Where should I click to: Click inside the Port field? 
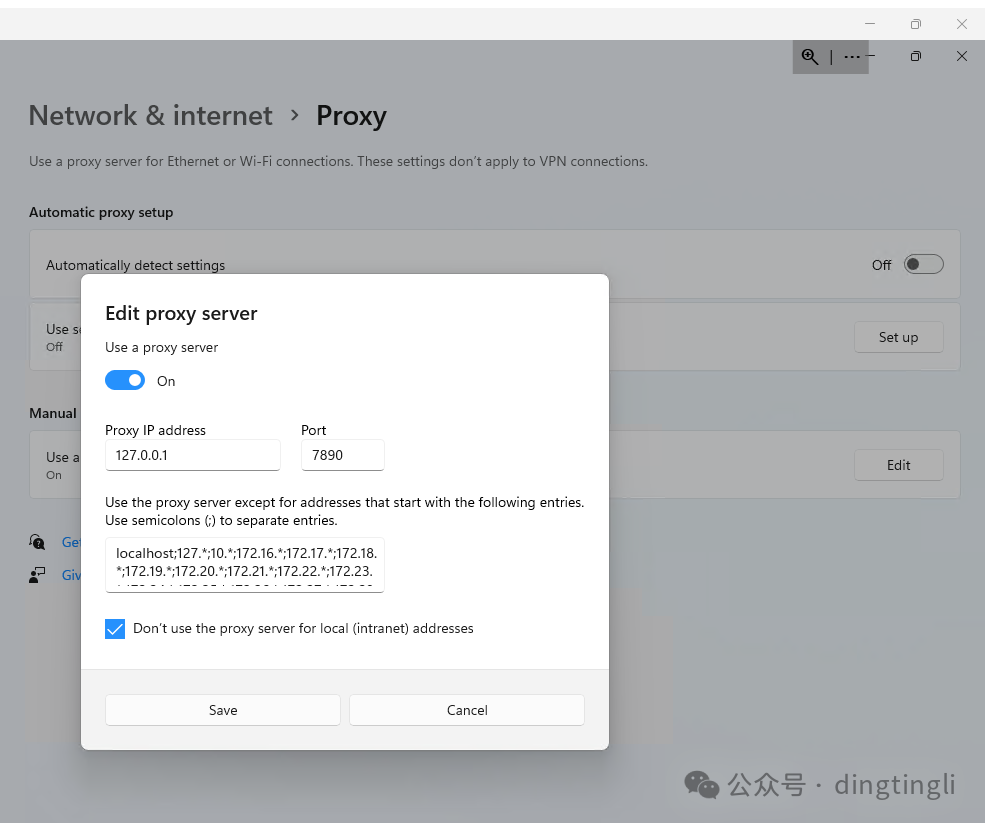coord(342,455)
